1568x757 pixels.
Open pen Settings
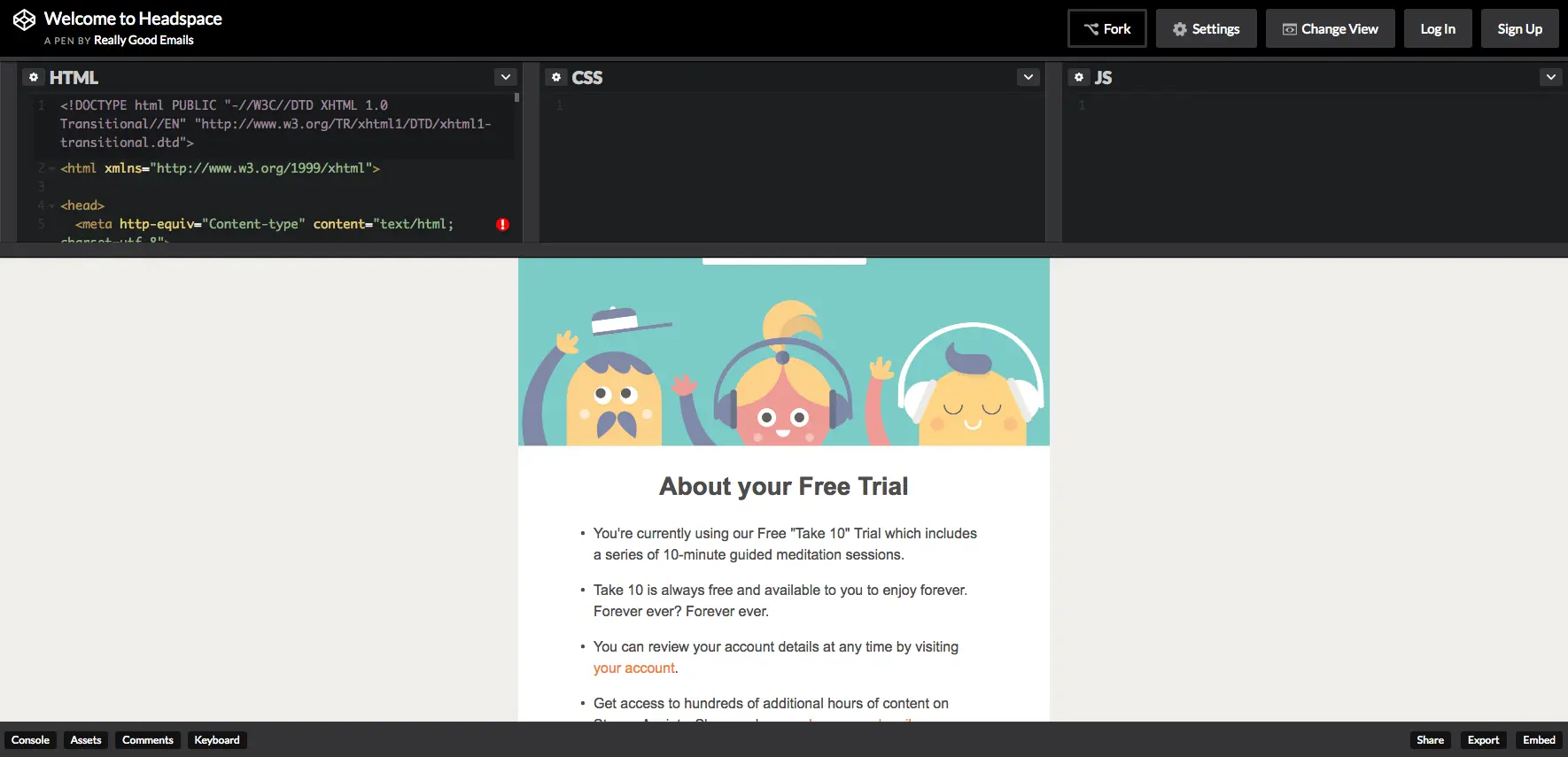(x=1206, y=28)
